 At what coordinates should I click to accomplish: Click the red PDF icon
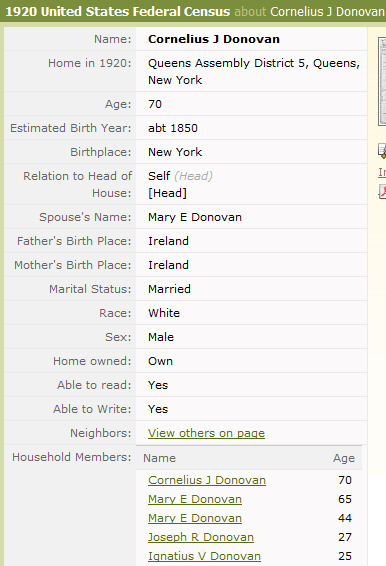tap(382, 191)
